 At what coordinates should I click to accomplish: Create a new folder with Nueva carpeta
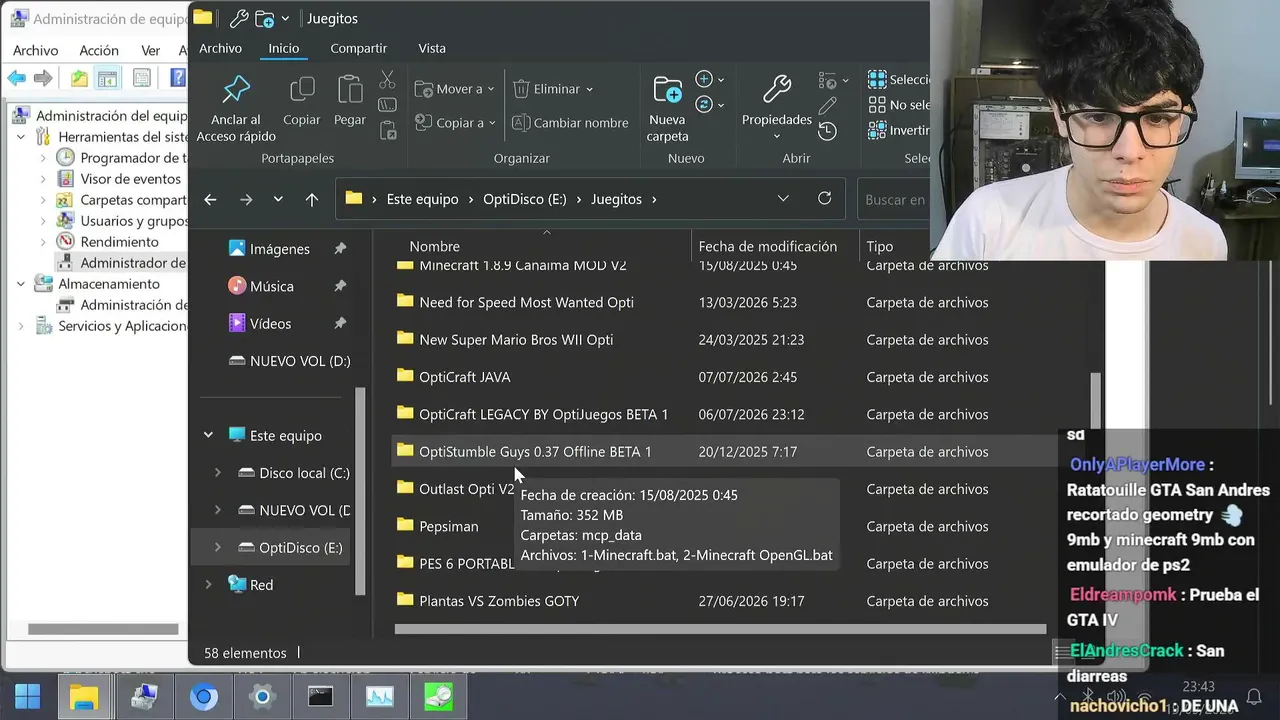point(667,108)
